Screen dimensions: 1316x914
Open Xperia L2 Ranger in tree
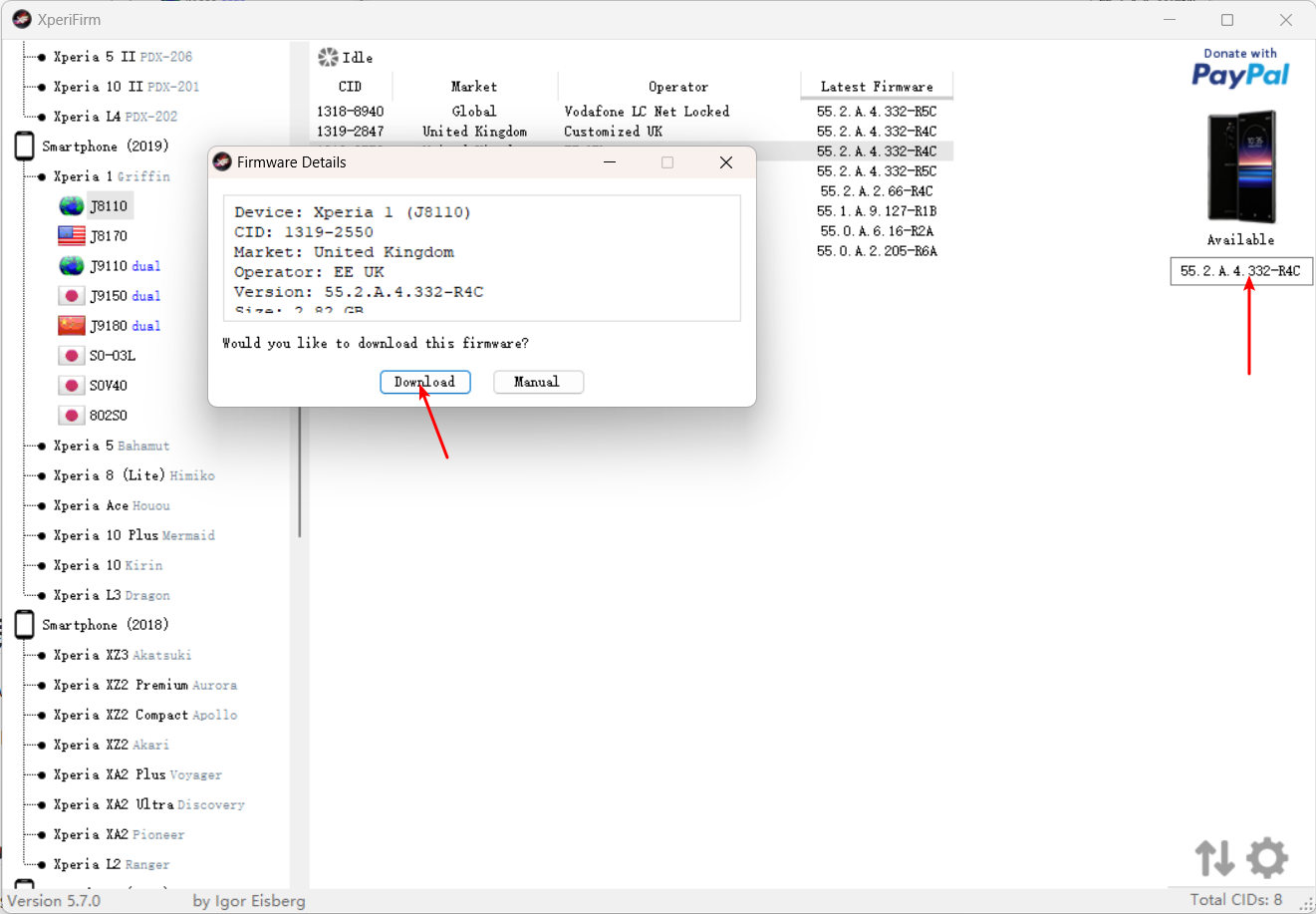click(x=112, y=864)
